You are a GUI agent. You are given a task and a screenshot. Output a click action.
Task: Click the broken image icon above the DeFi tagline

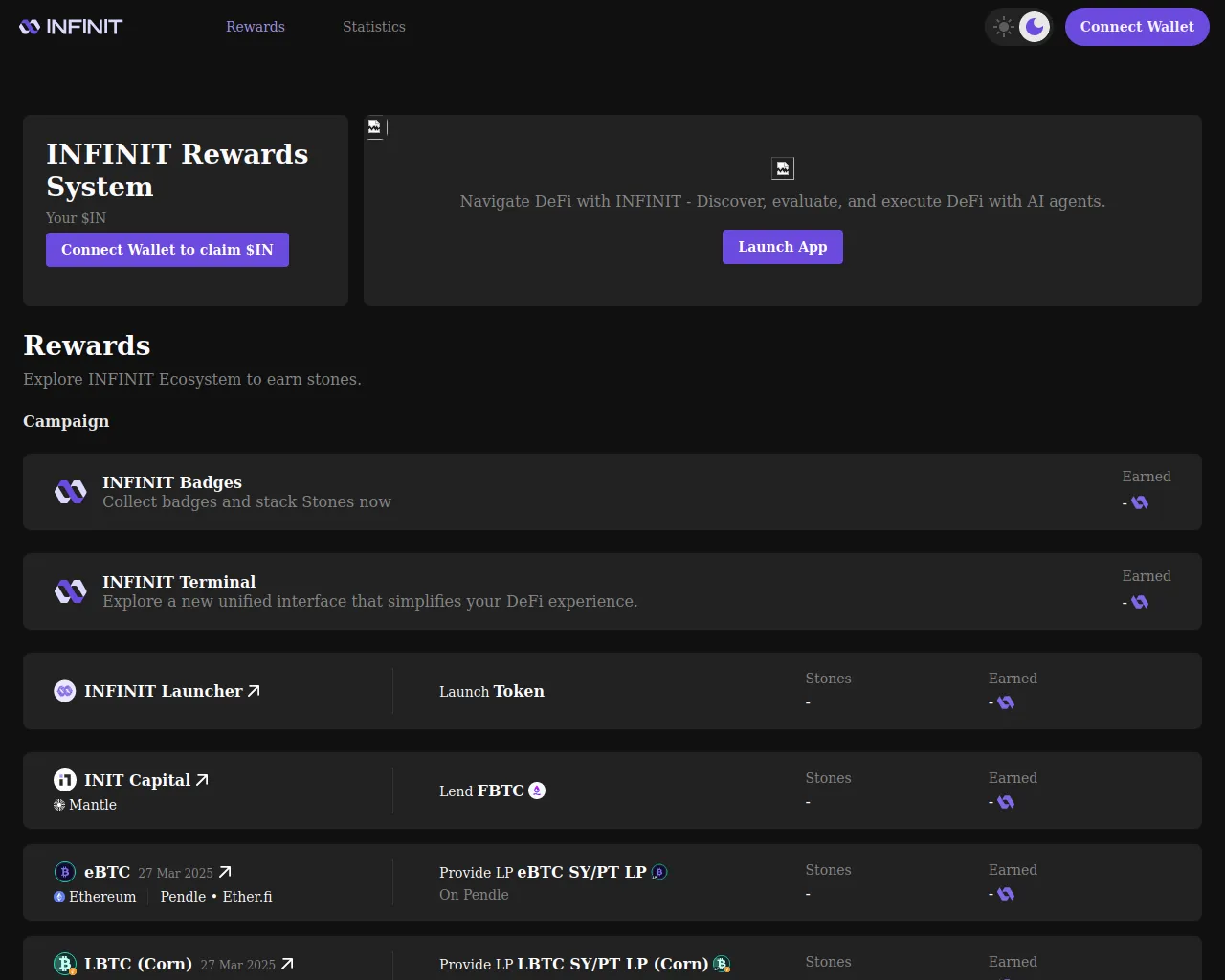(783, 168)
